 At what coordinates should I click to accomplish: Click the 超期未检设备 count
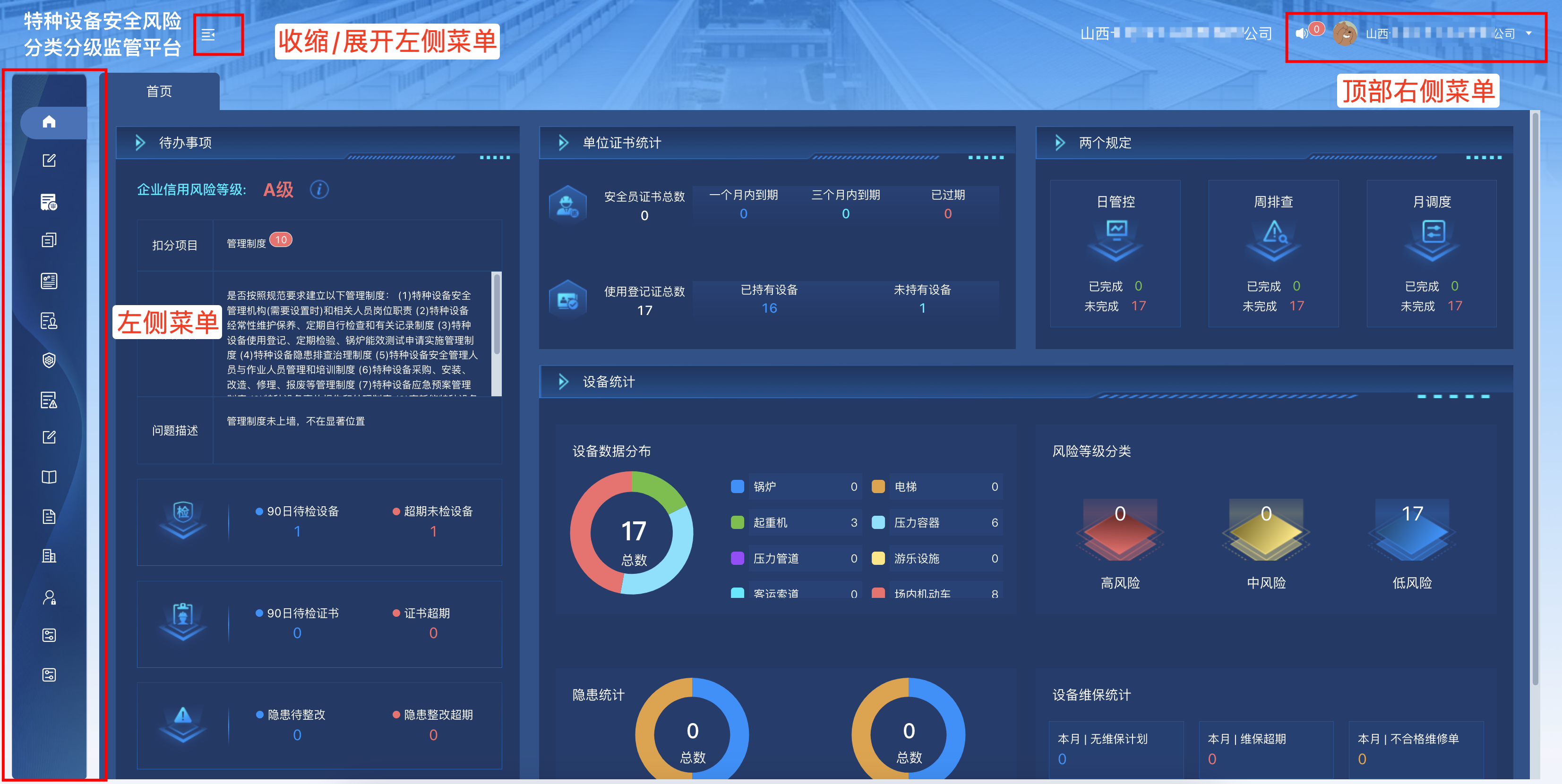point(433,532)
